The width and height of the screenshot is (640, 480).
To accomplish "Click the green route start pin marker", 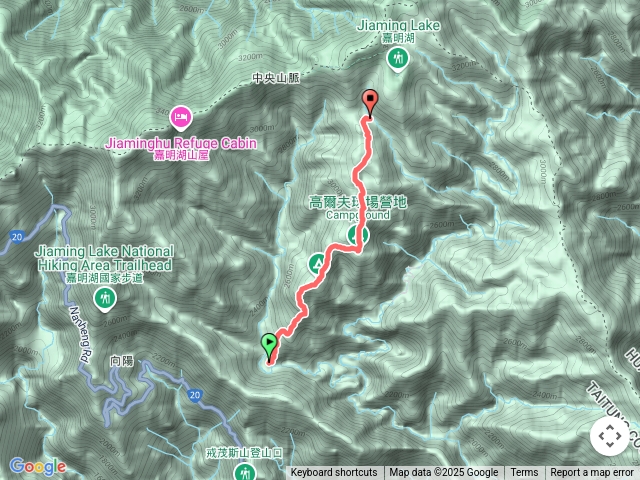I will 269,346.
